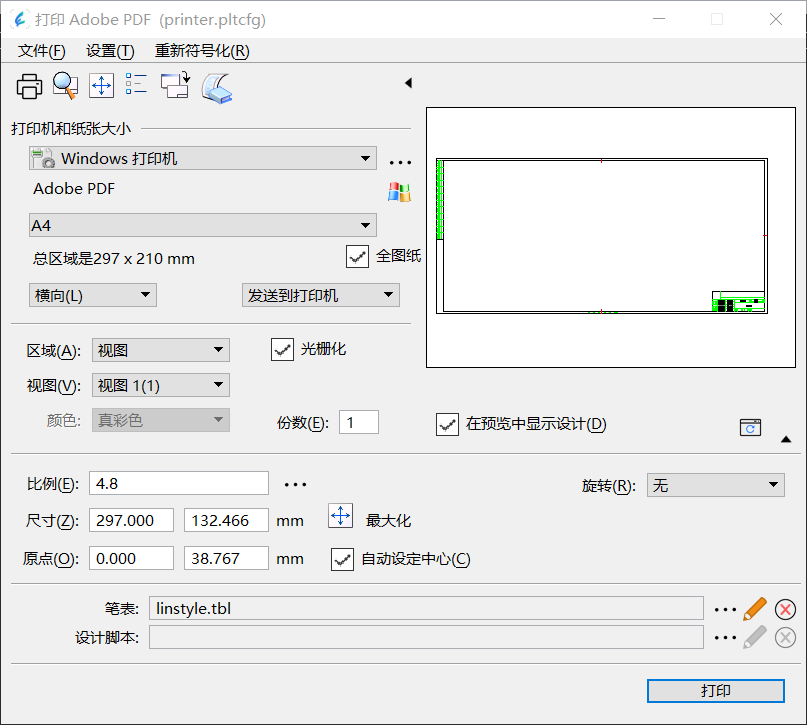This screenshot has height=725, width=807.
Task: Toggle the 全图纸 checkbox
Action: point(357,257)
